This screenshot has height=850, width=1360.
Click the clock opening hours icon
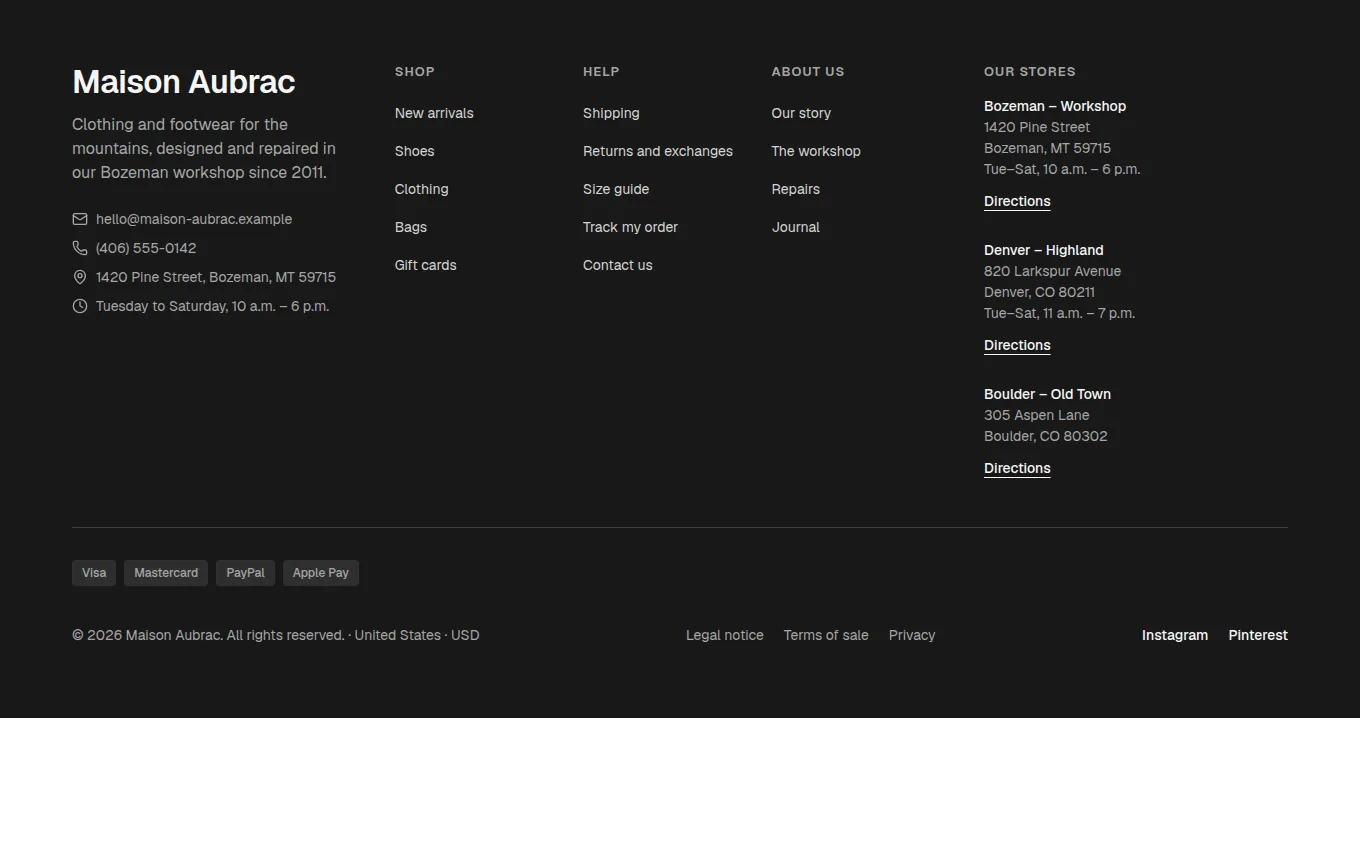tap(80, 306)
